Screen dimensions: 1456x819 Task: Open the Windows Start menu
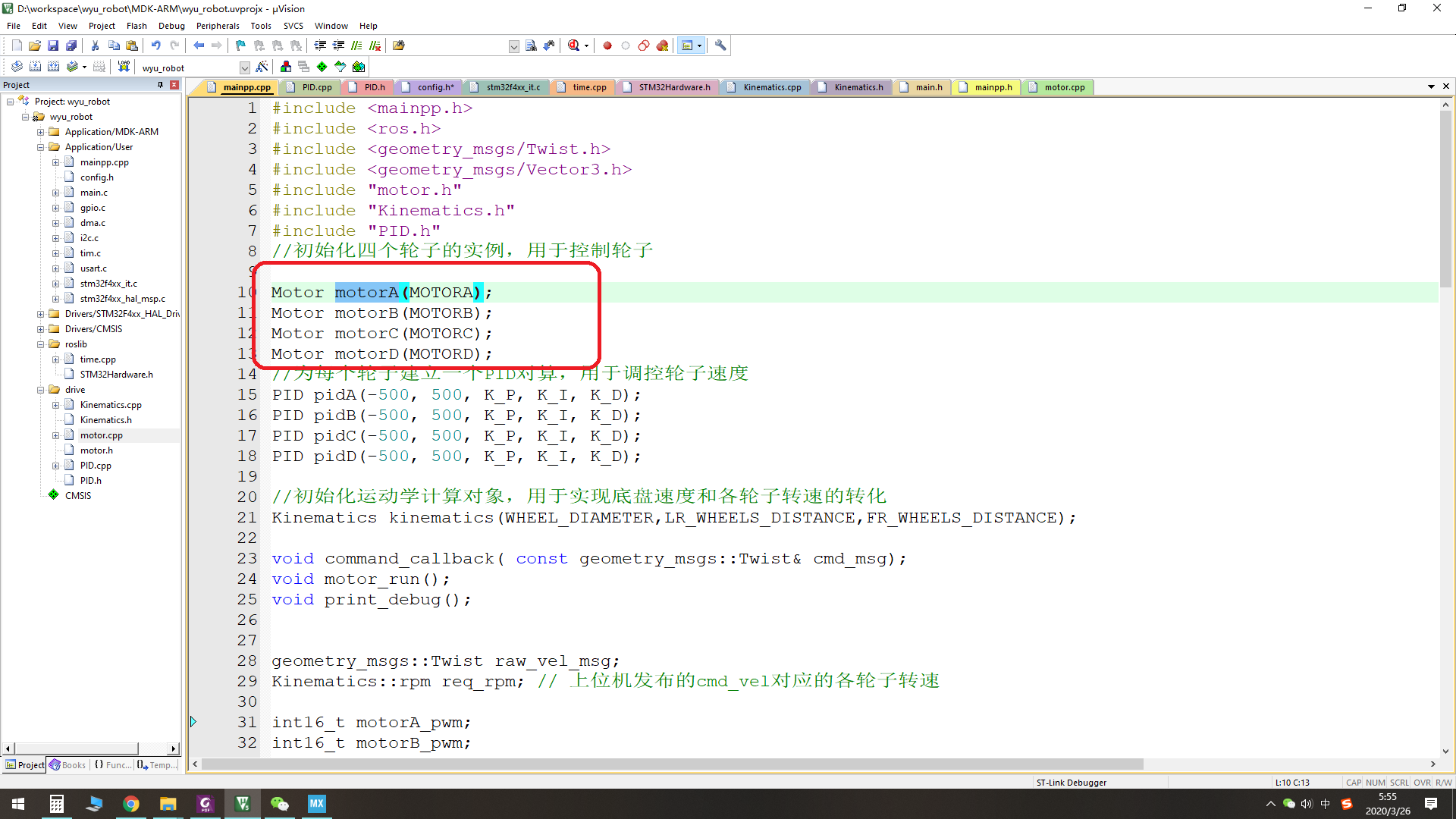18,804
